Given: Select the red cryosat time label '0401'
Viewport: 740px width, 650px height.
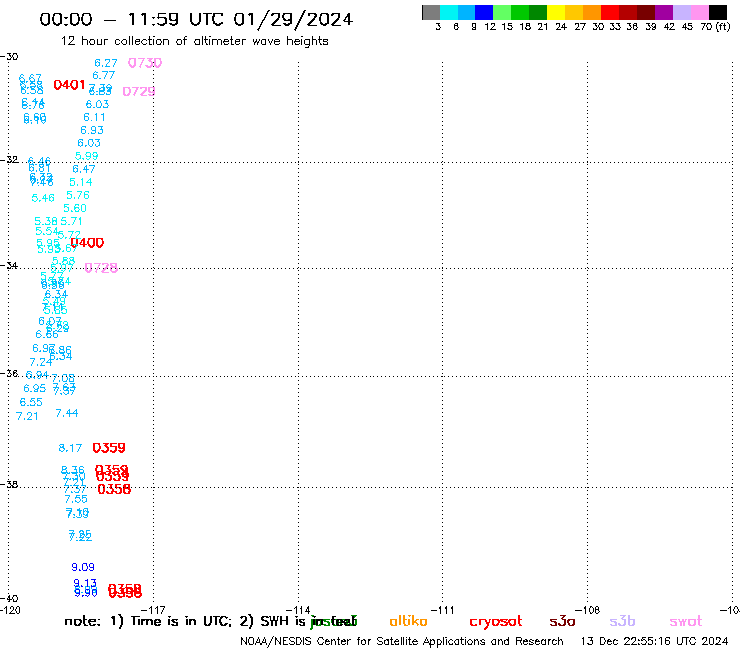Looking at the screenshot, I should (x=69, y=85).
